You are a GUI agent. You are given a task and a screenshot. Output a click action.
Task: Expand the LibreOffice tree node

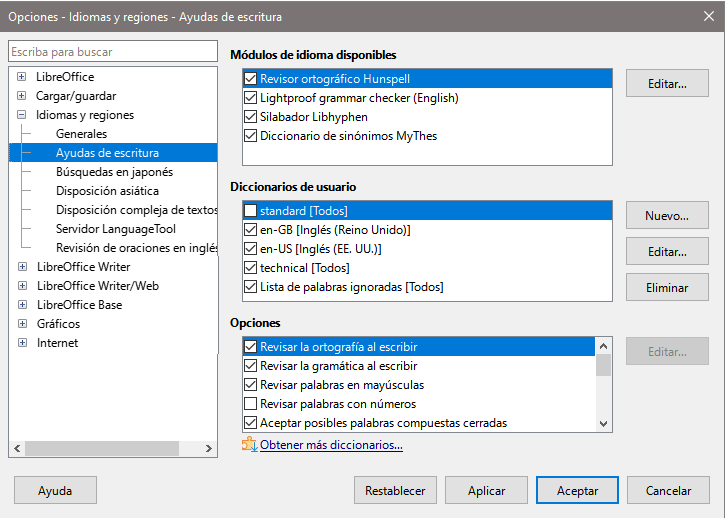point(21,76)
